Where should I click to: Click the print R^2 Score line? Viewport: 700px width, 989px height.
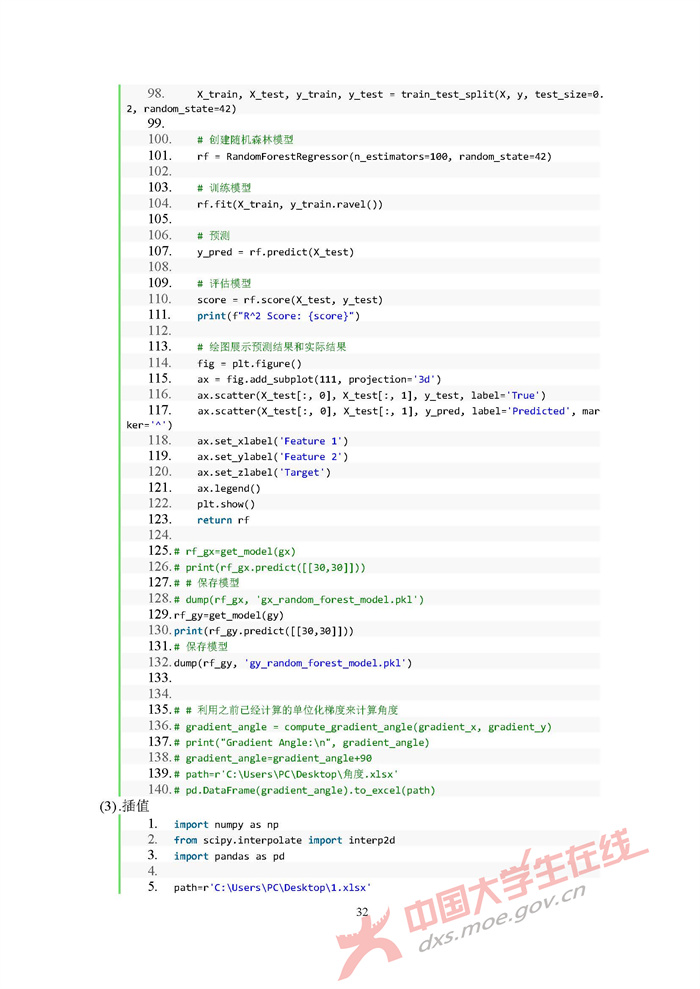[278, 316]
